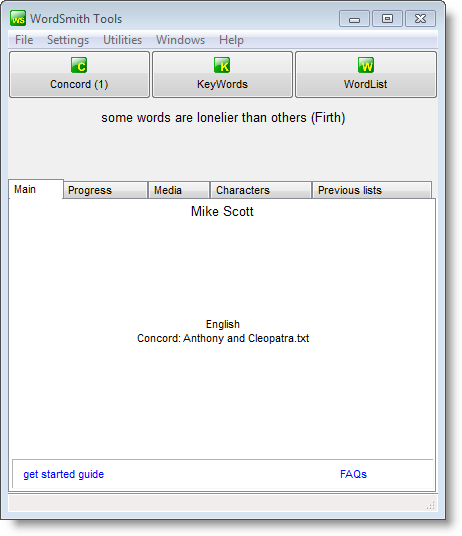Switch to the Characters tab
Image resolution: width=462 pixels, height=536 pixels.
click(261, 190)
